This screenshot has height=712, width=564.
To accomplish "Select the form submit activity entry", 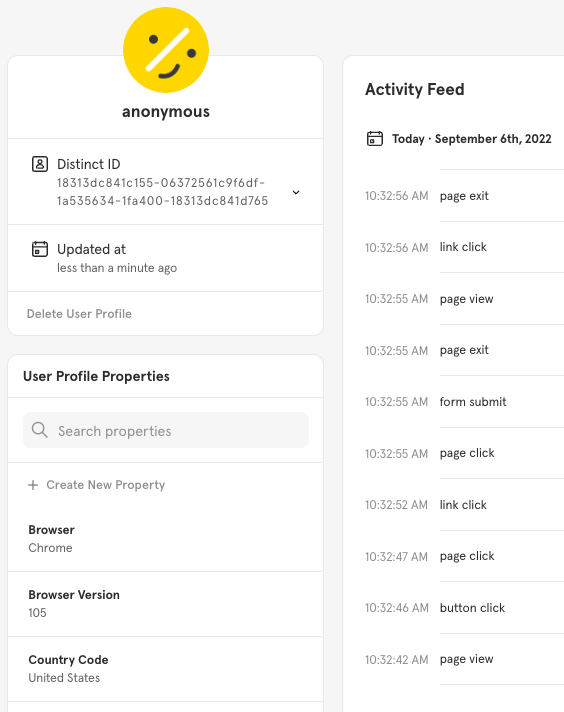I will pos(464,402).
